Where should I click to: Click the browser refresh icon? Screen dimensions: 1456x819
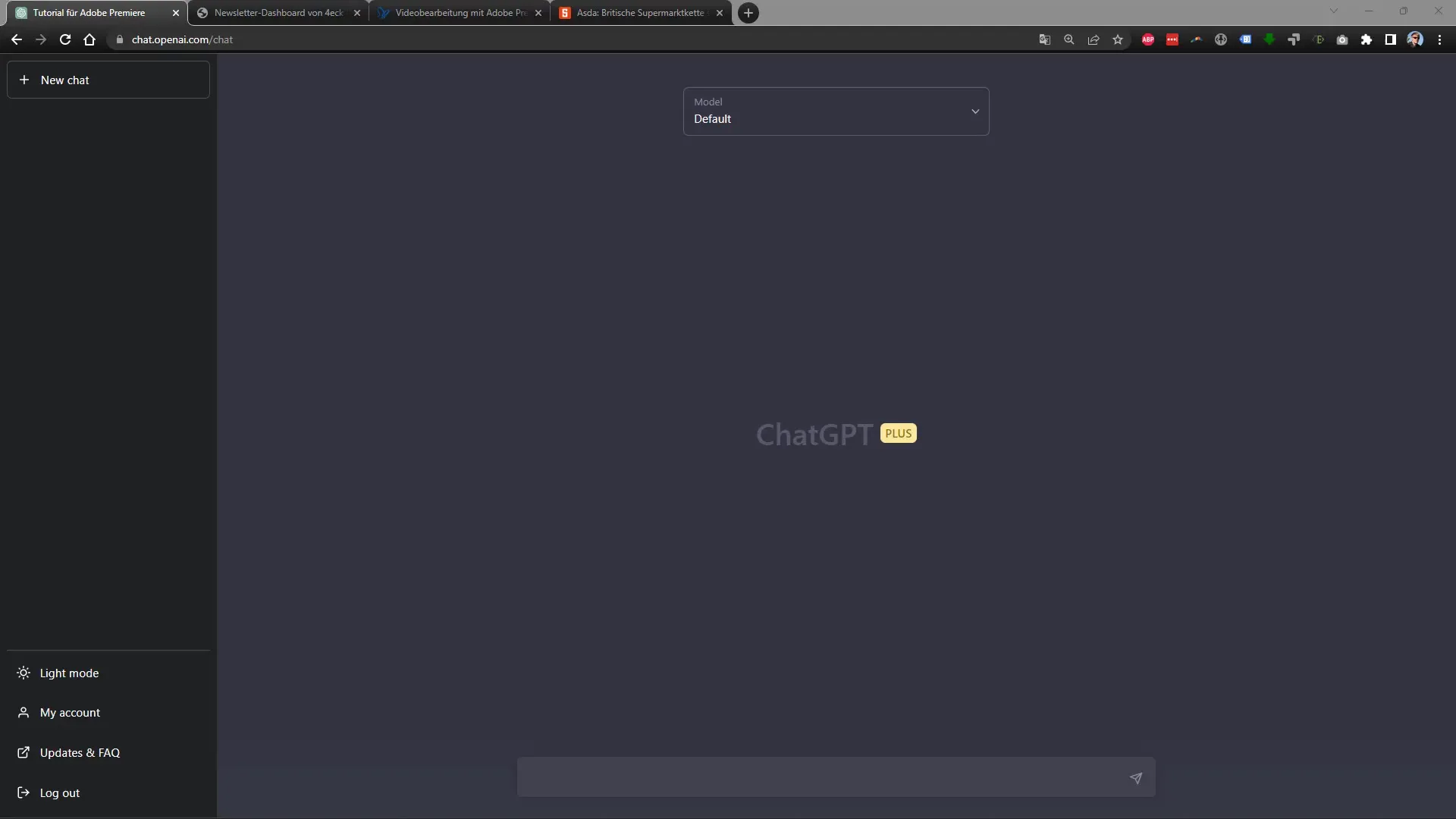click(x=65, y=39)
